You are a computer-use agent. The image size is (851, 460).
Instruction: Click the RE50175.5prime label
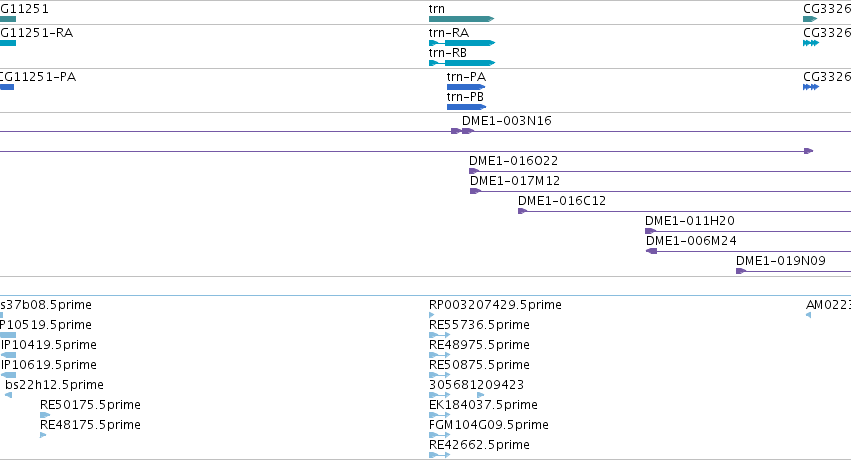pos(90,405)
